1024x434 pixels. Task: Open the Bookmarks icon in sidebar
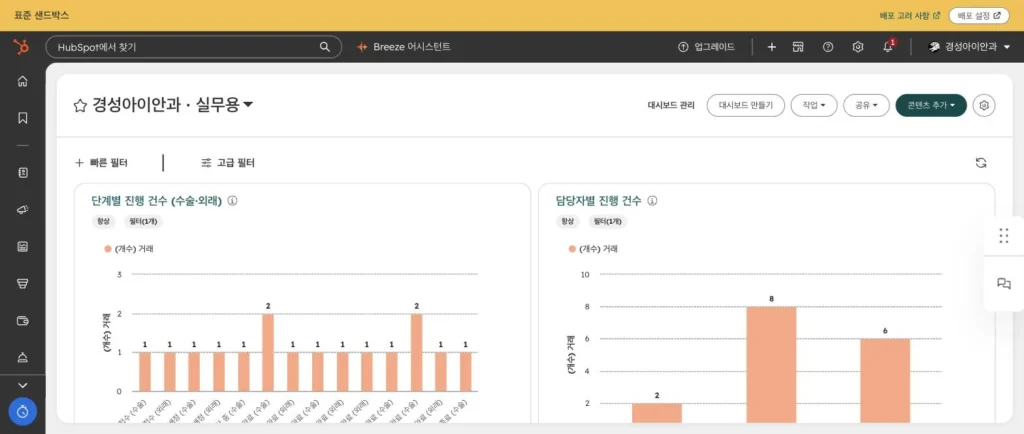(23, 118)
